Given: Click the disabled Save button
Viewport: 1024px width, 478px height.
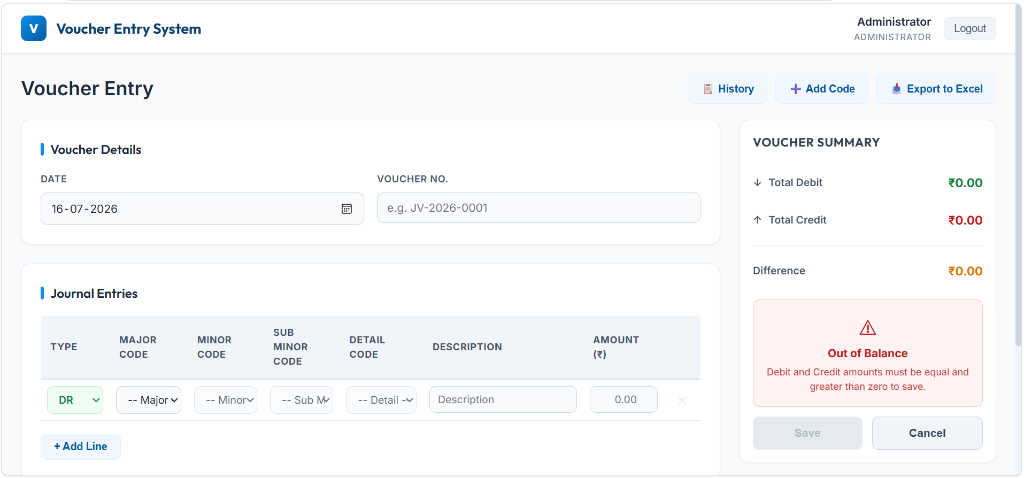Looking at the screenshot, I should (807, 433).
